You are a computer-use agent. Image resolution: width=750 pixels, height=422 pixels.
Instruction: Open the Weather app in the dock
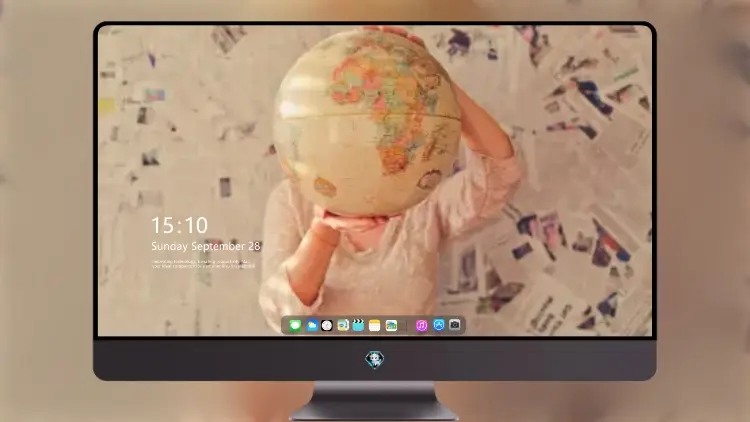[311, 325]
